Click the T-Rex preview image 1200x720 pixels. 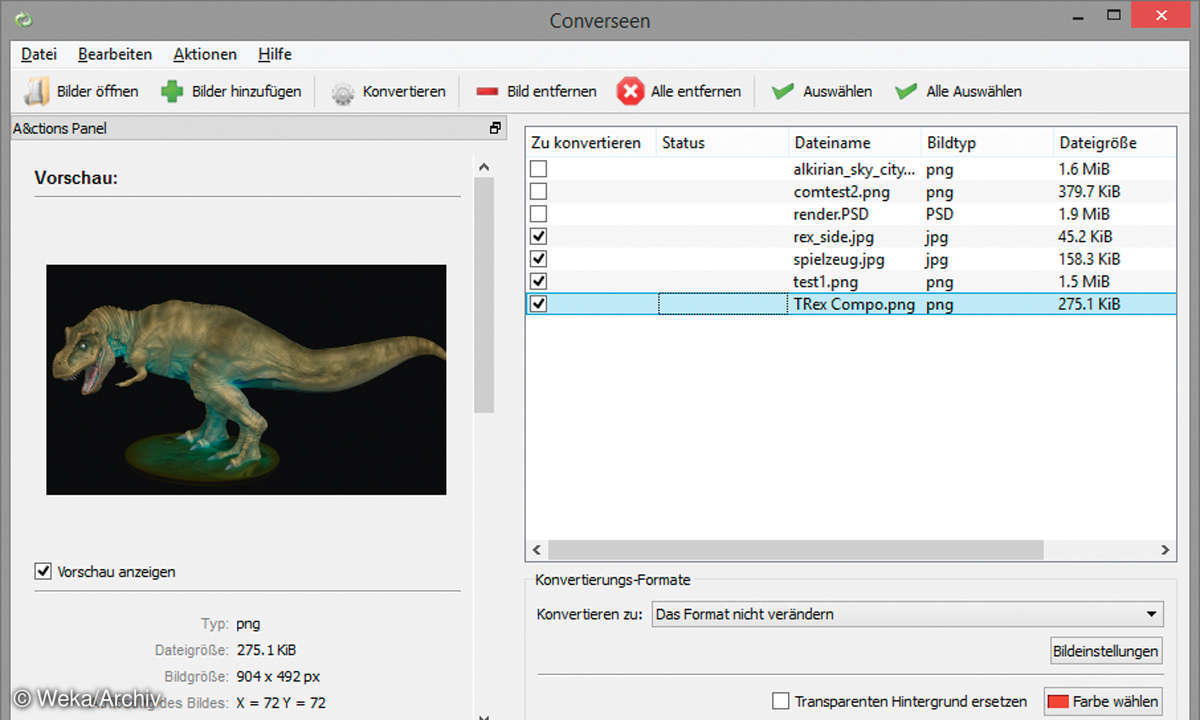point(246,380)
